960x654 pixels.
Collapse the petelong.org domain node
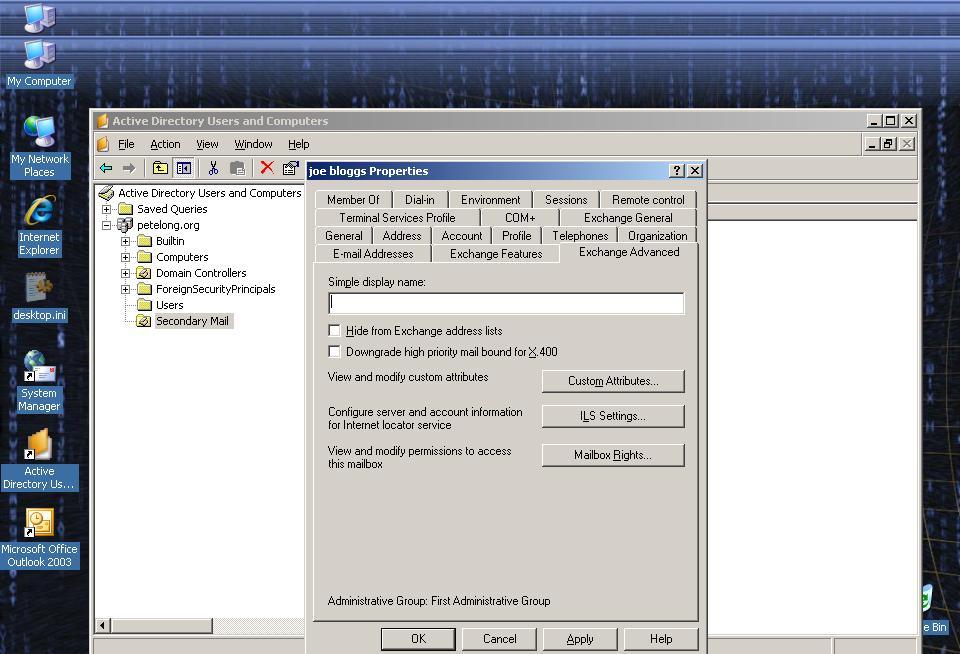tap(107, 225)
